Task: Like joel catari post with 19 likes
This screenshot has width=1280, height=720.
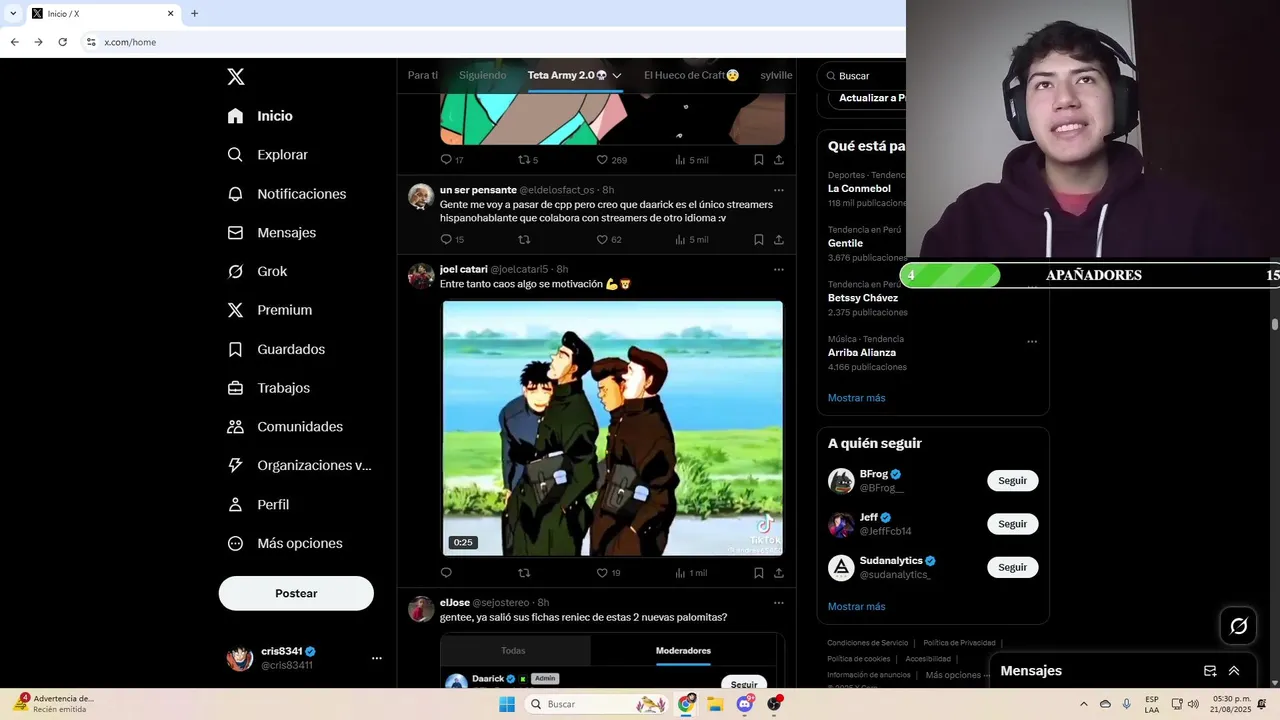Action: click(x=602, y=573)
